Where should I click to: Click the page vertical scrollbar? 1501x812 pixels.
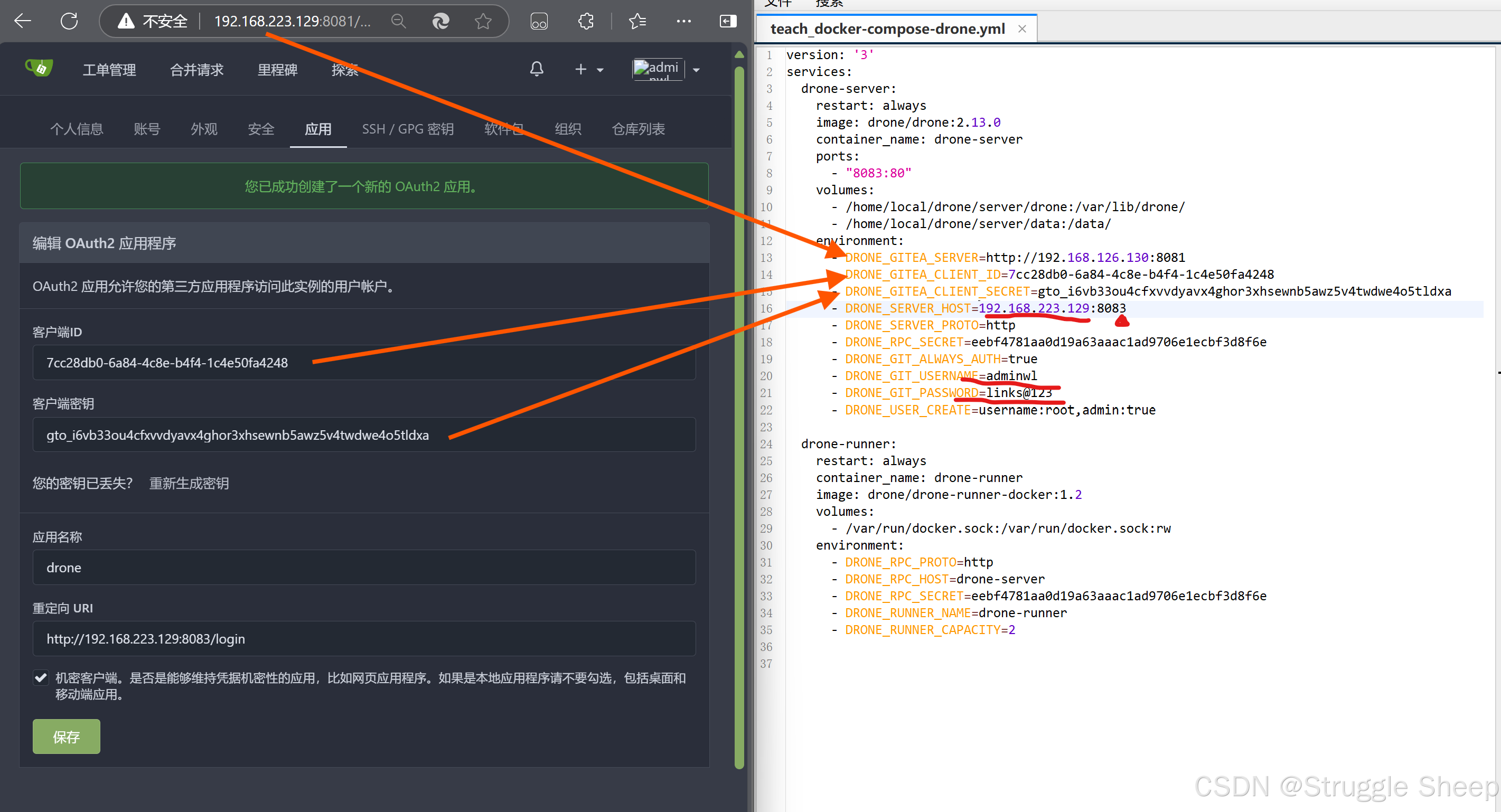pos(739,408)
